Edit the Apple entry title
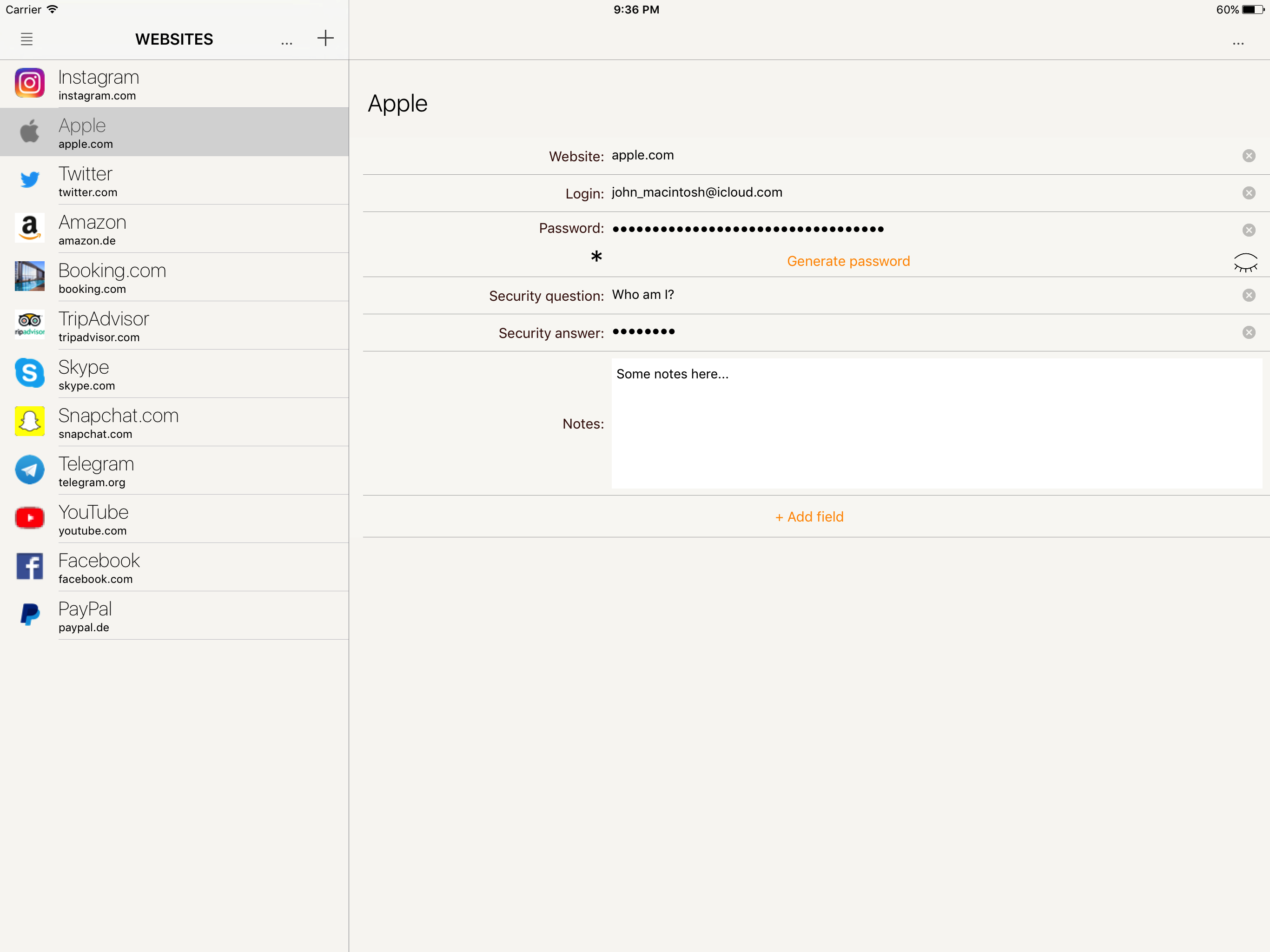Image resolution: width=1270 pixels, height=952 pixels. [x=397, y=104]
